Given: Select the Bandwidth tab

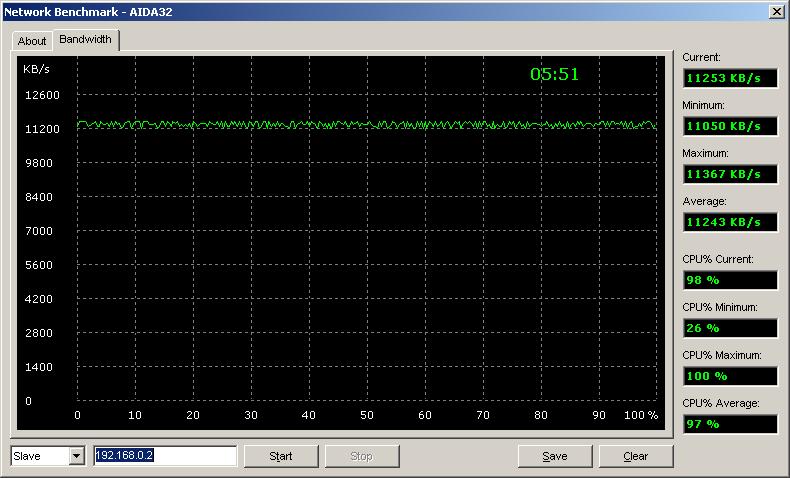Looking at the screenshot, I should coord(86,39).
